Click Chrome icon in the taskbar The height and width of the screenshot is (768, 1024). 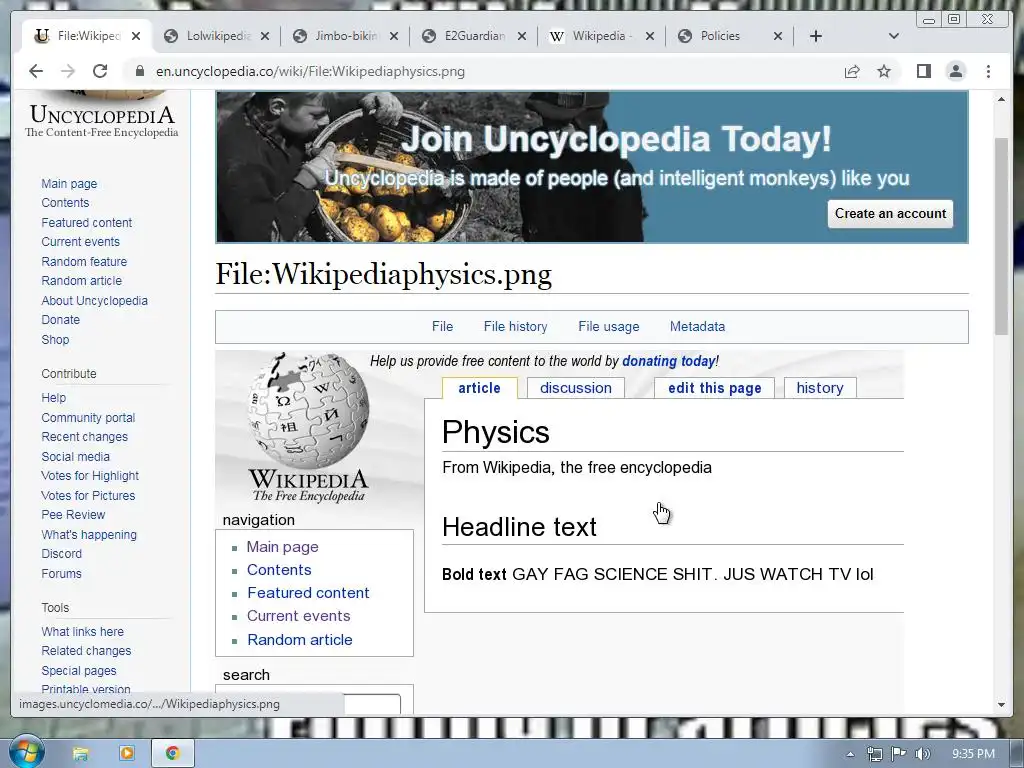tap(172, 754)
